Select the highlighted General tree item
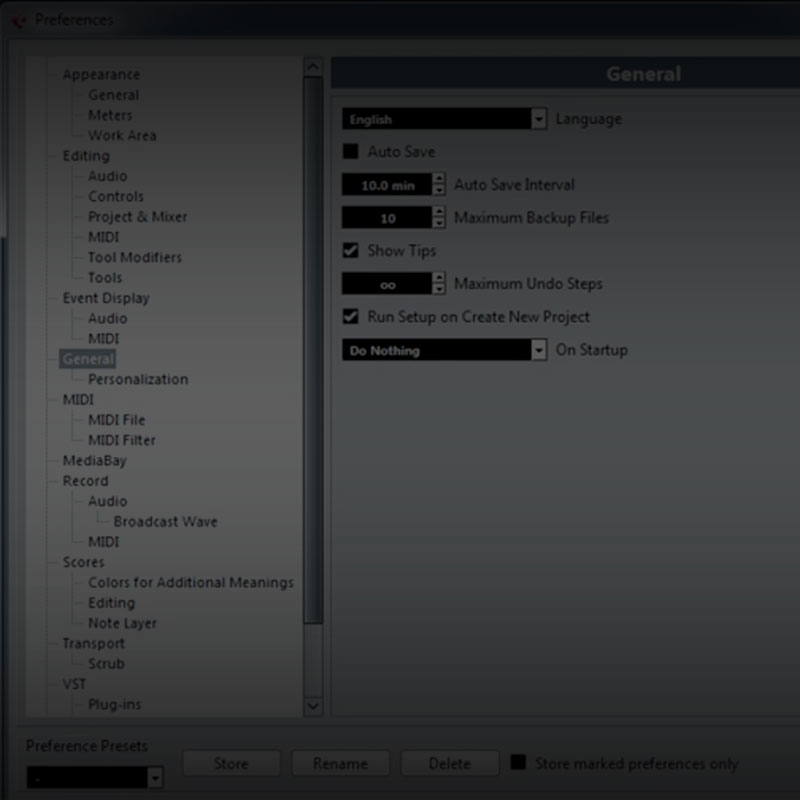Screen dimensions: 800x800 click(x=87, y=359)
